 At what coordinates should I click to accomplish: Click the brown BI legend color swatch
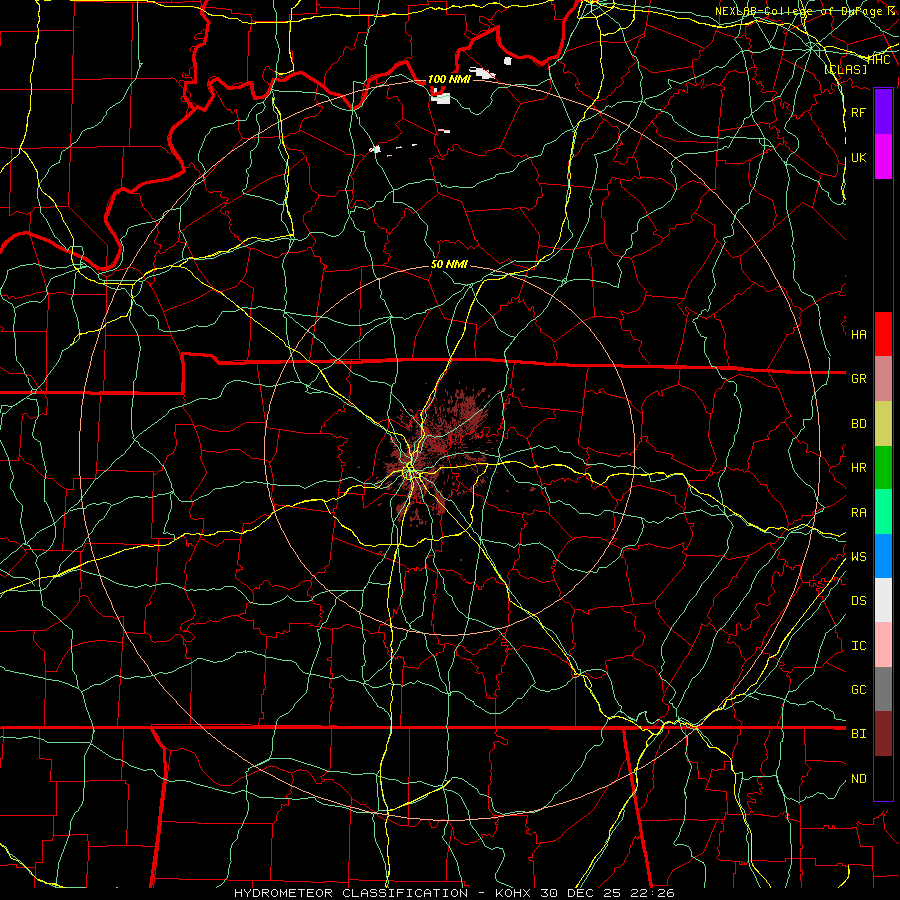coord(883,734)
